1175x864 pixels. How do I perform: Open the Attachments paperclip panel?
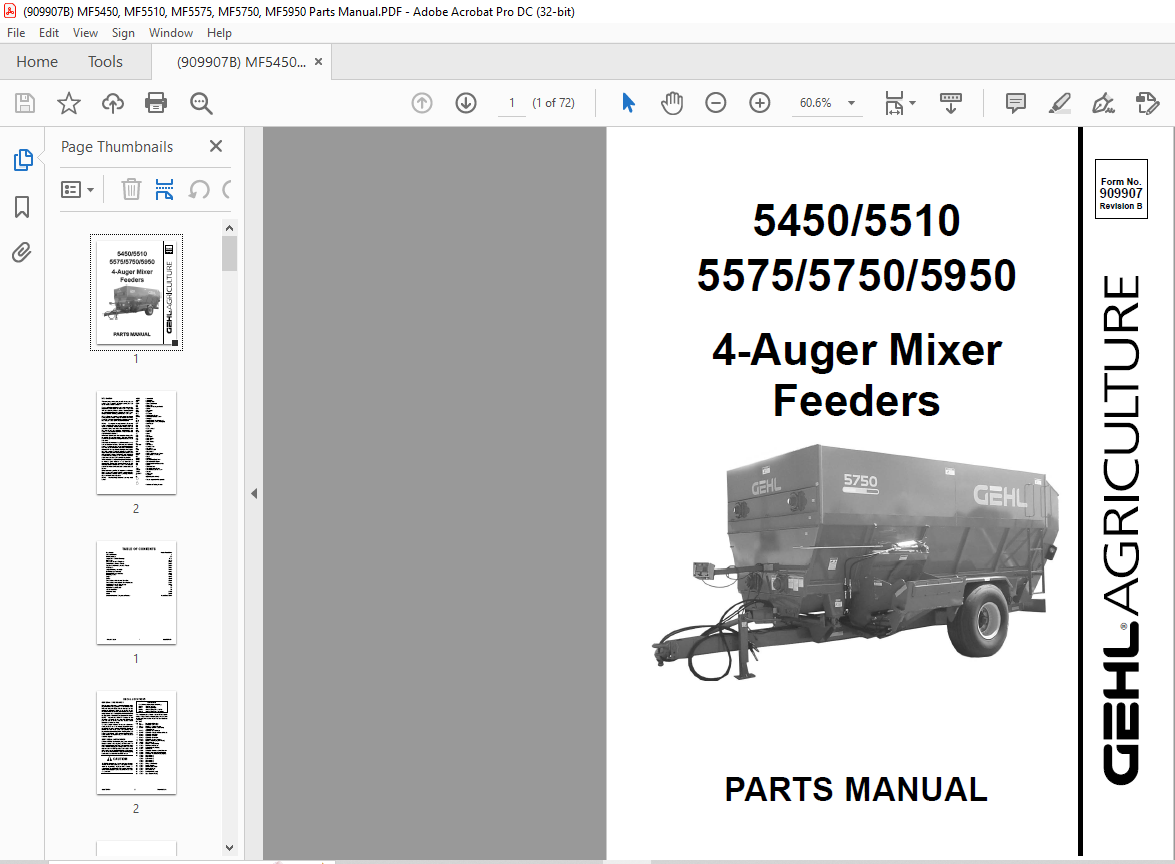22,253
